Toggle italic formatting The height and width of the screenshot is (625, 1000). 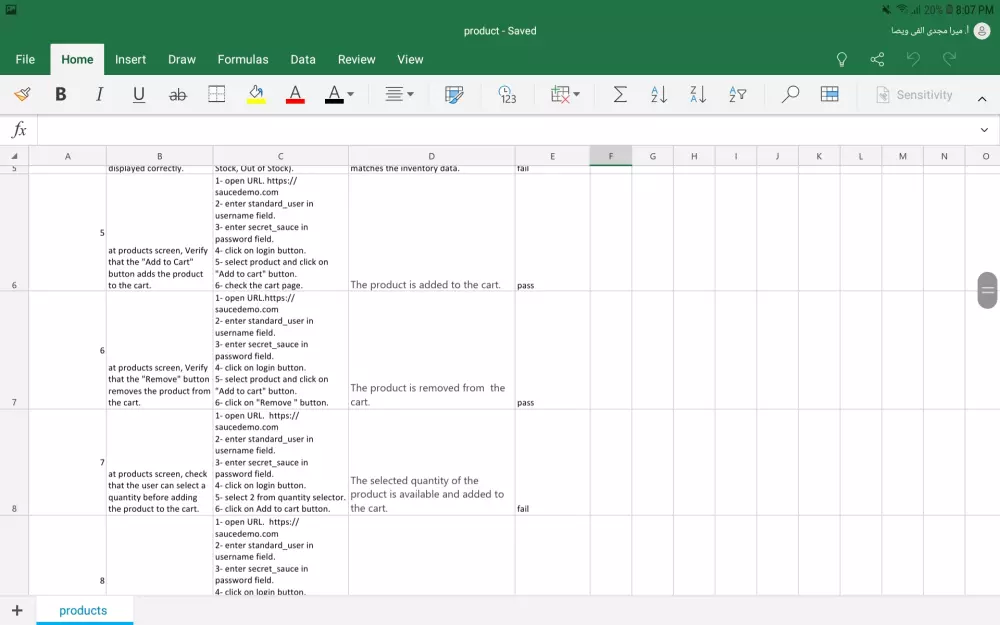point(99,95)
